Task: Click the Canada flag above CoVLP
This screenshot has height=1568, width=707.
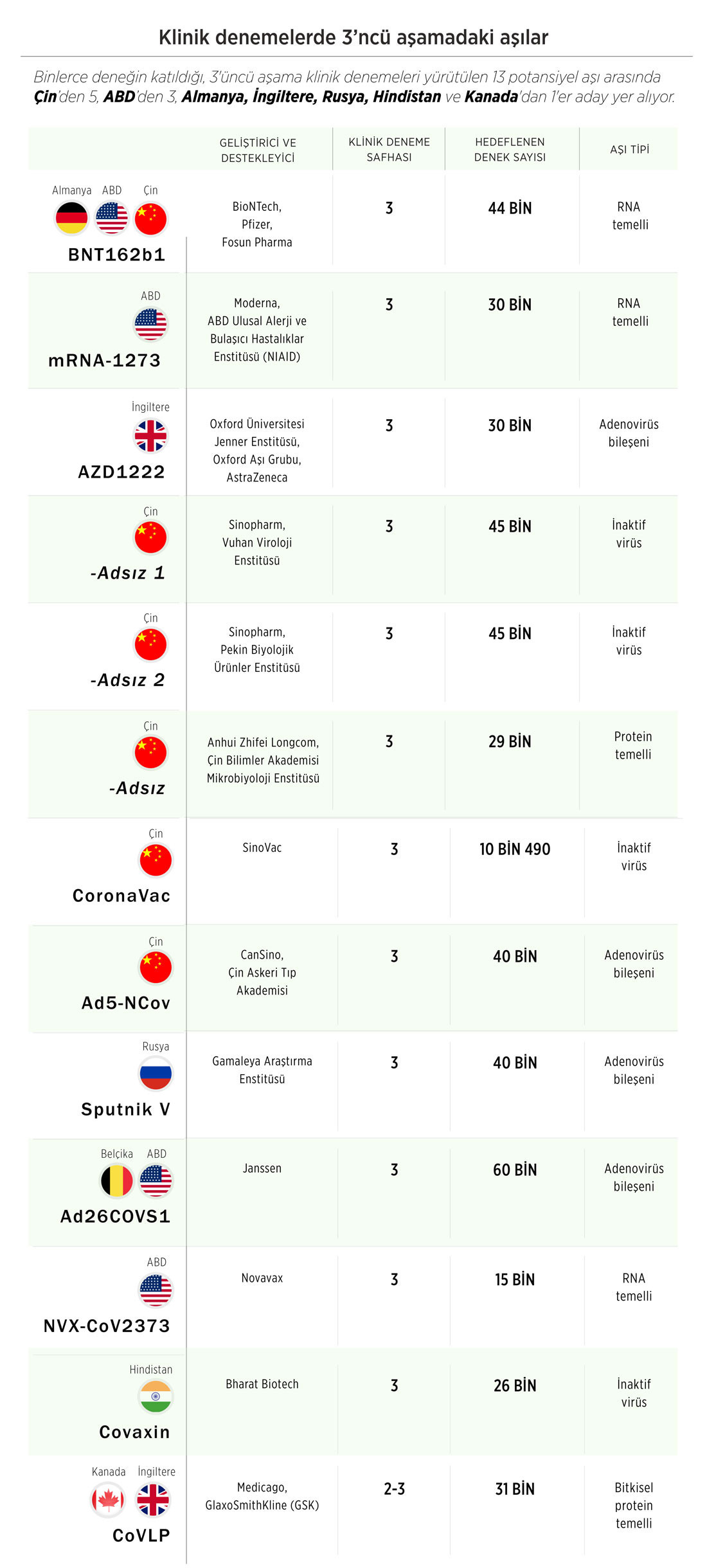Action: tap(108, 1500)
